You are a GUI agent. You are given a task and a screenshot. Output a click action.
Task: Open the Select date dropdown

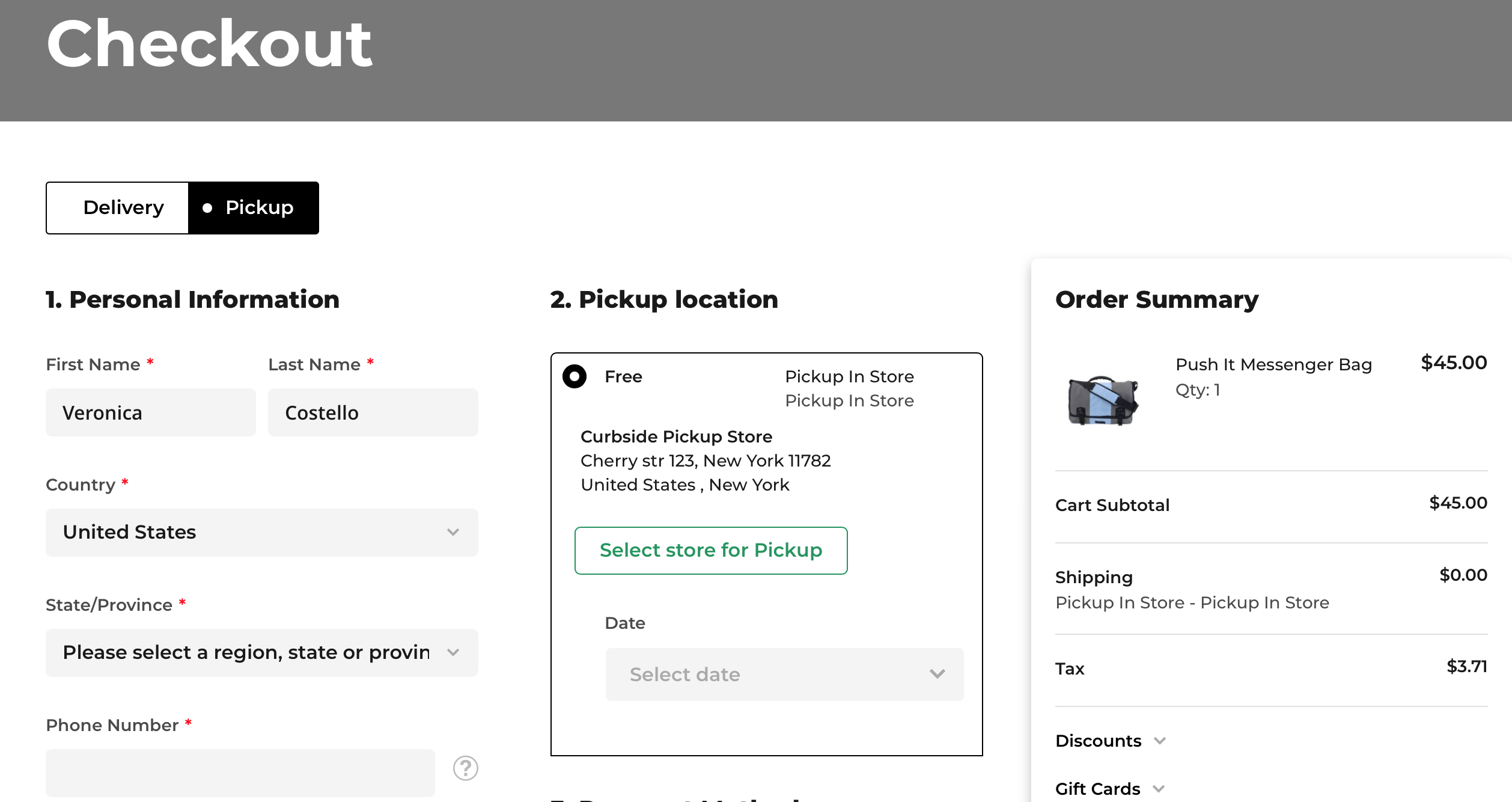click(x=784, y=675)
